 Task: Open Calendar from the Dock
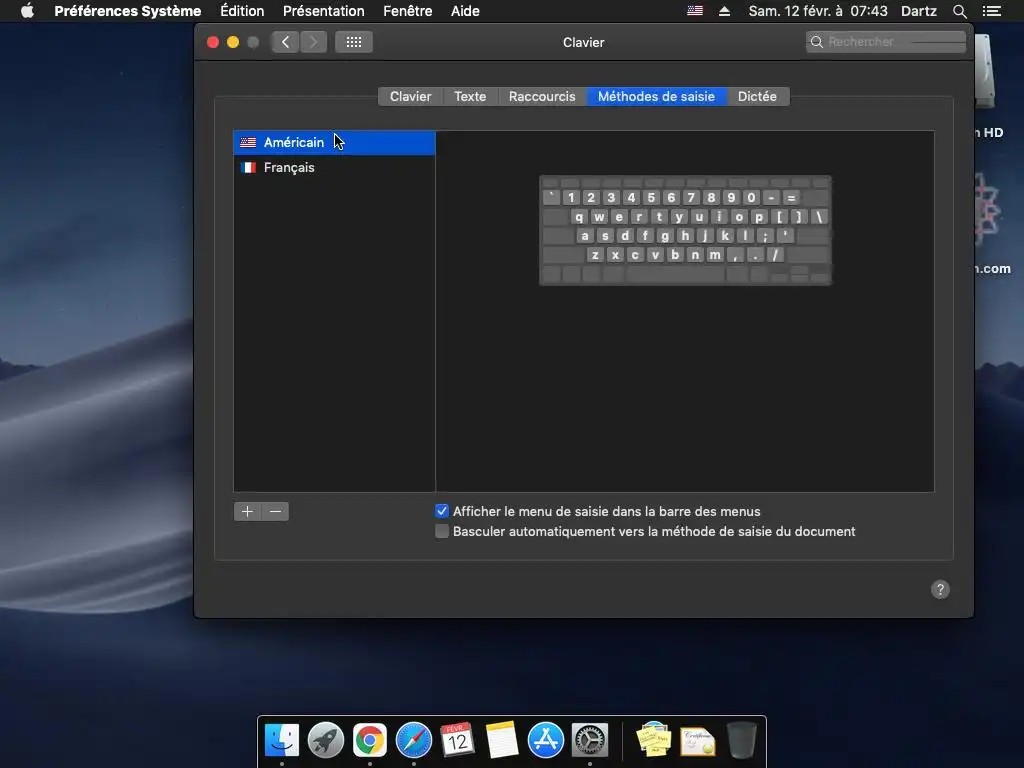click(457, 740)
